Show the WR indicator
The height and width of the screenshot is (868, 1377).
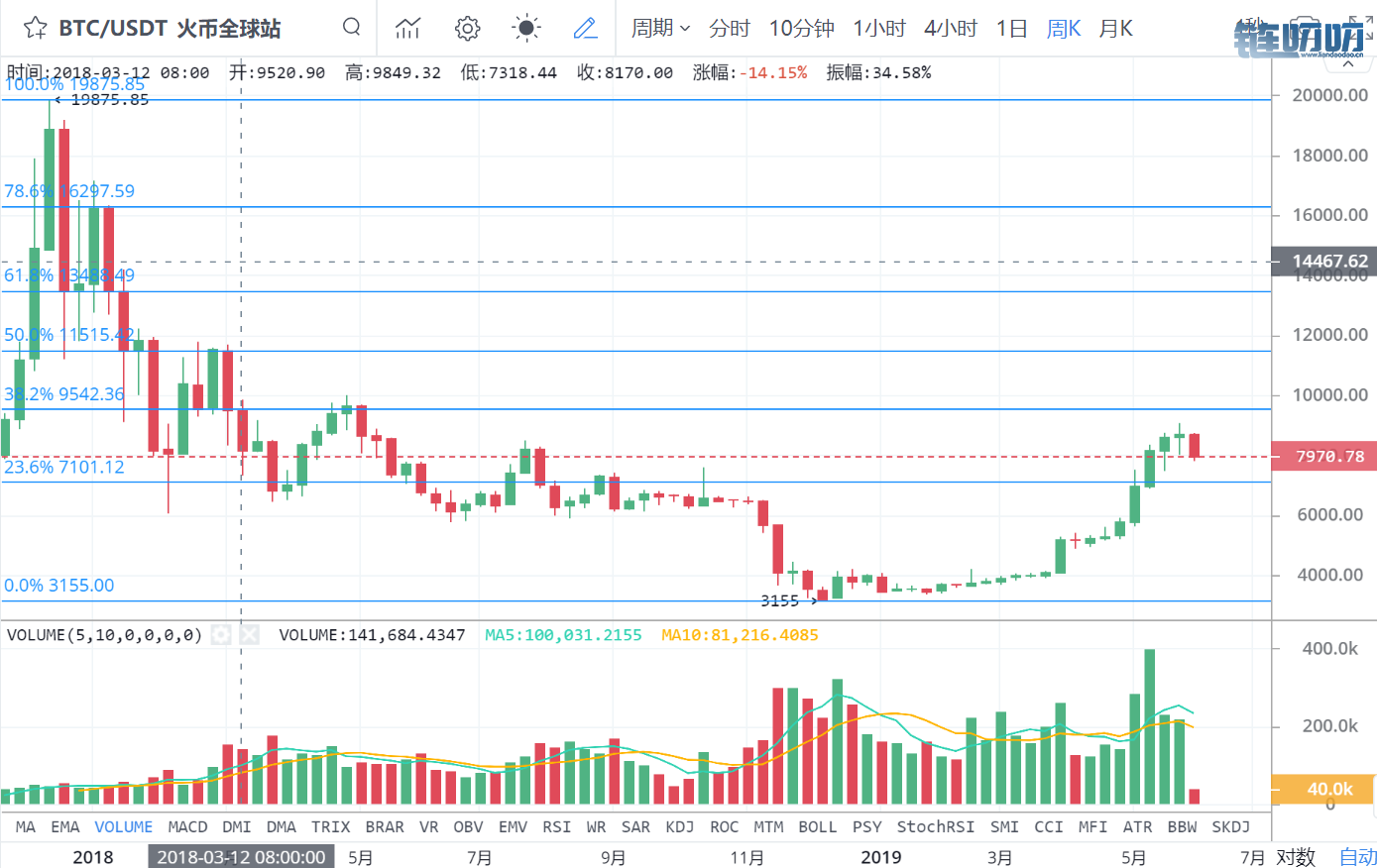[x=596, y=826]
